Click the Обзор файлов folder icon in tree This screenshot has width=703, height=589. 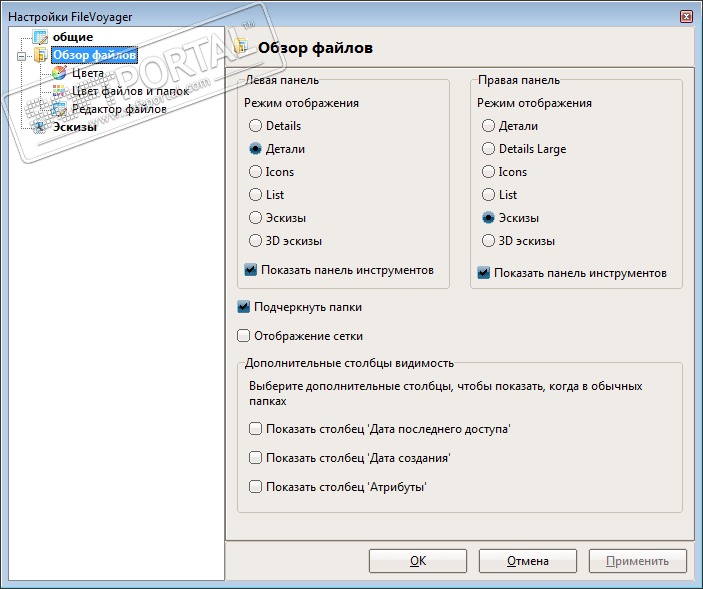(40, 55)
